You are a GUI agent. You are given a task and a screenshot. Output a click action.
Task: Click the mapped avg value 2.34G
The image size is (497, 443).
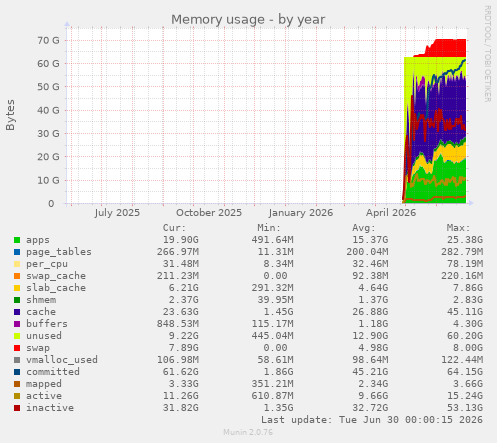coord(373,384)
